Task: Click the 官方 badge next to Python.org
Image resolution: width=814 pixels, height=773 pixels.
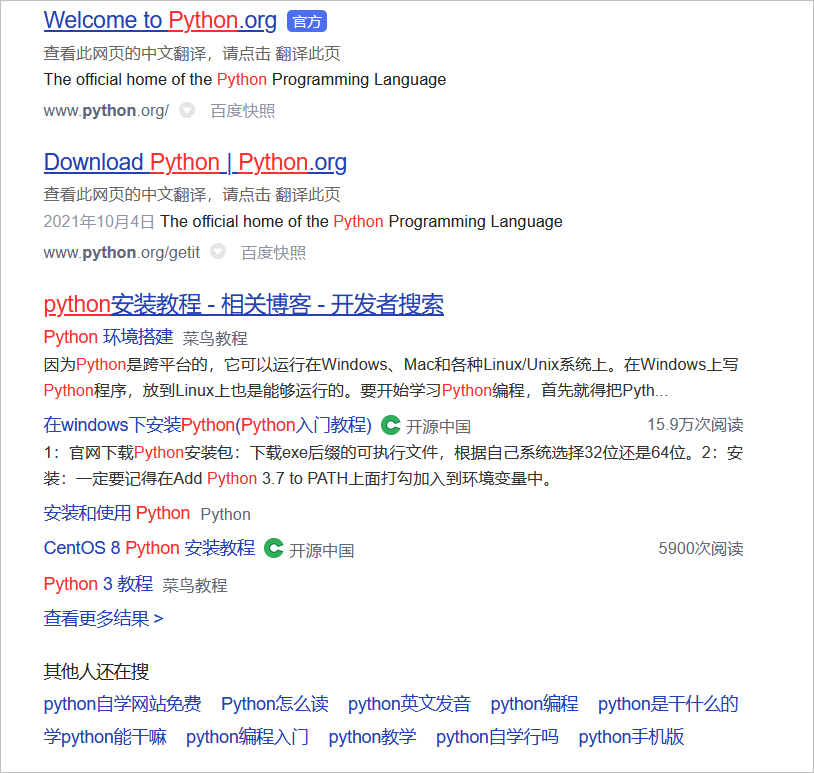Action: 307,22
